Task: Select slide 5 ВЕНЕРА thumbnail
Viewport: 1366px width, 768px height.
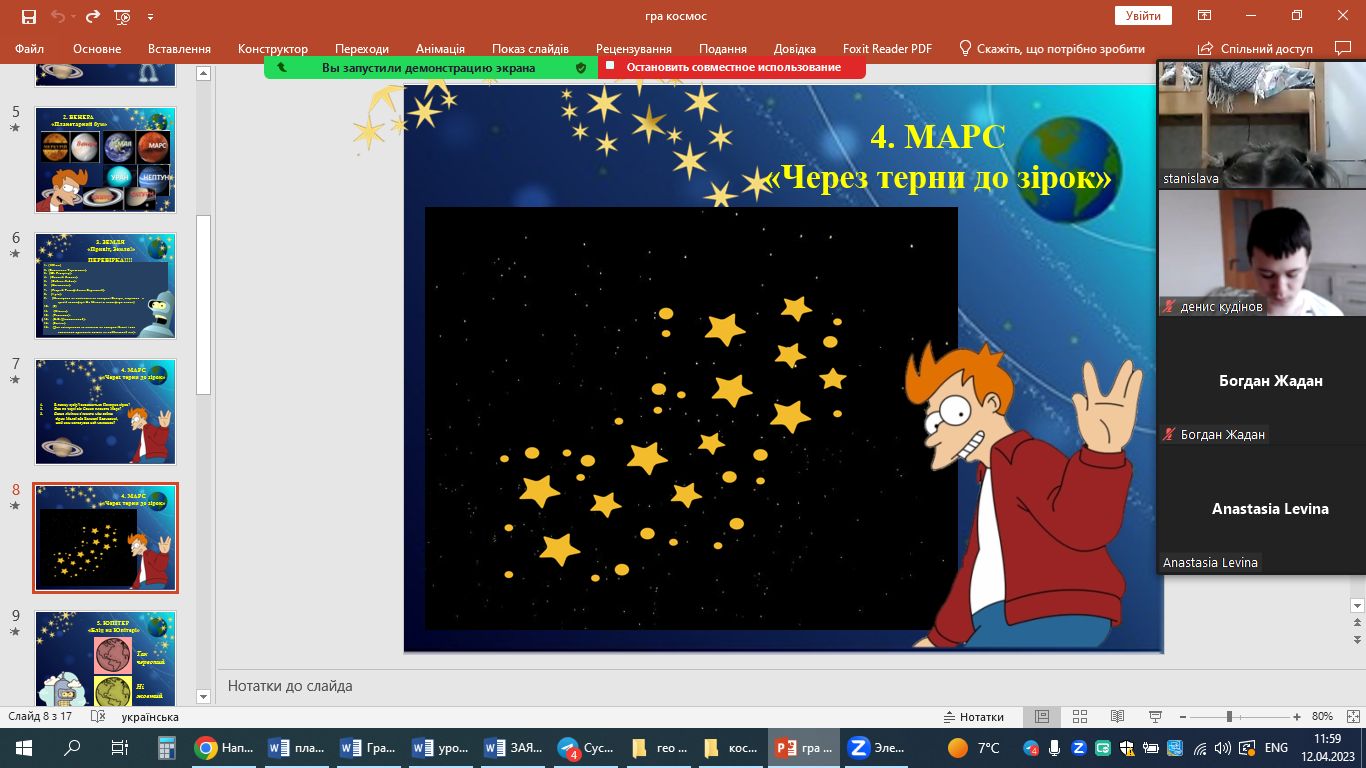Action: [x=106, y=160]
